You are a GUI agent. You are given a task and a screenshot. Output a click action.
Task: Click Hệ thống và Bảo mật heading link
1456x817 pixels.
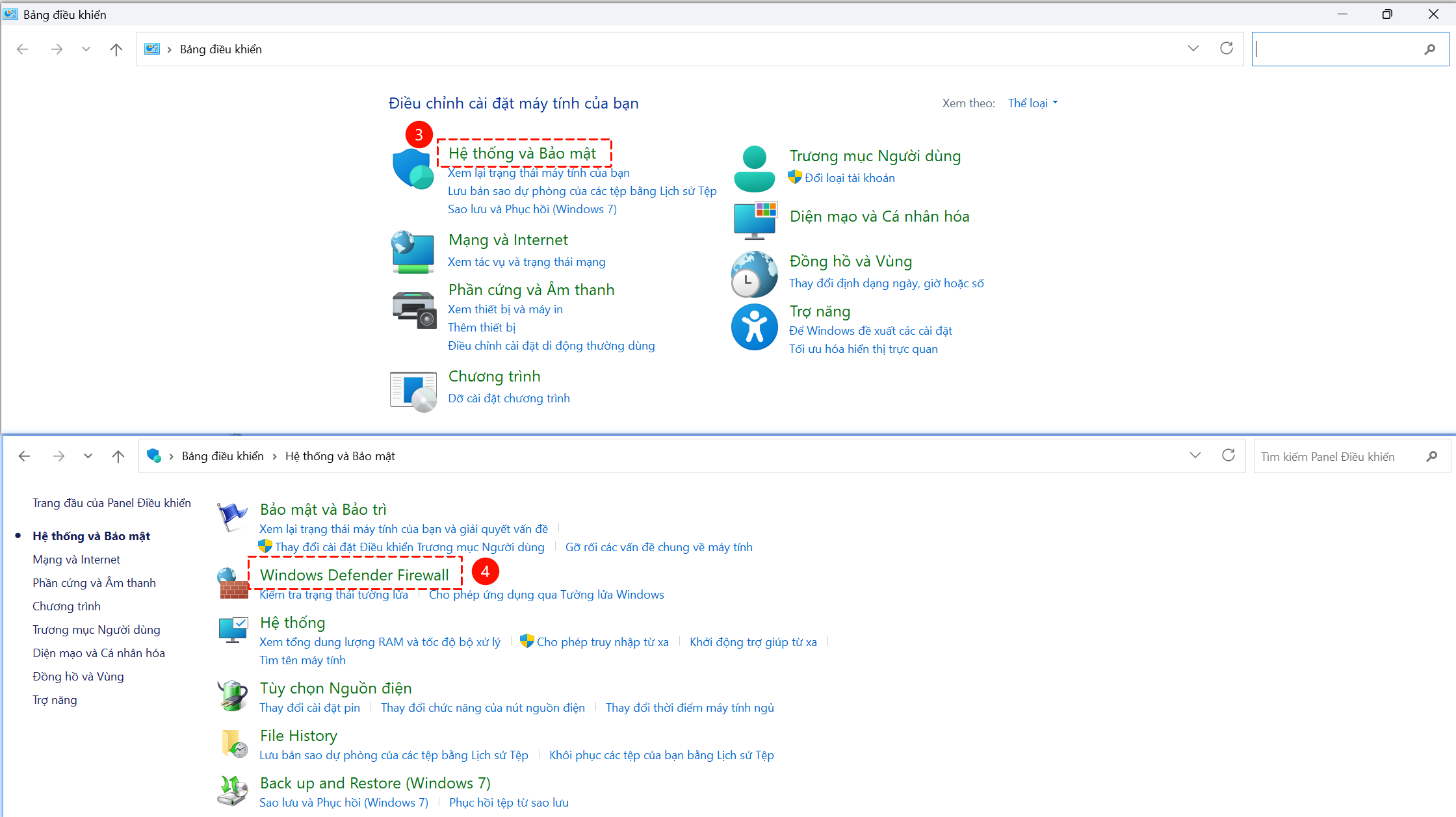coord(522,153)
